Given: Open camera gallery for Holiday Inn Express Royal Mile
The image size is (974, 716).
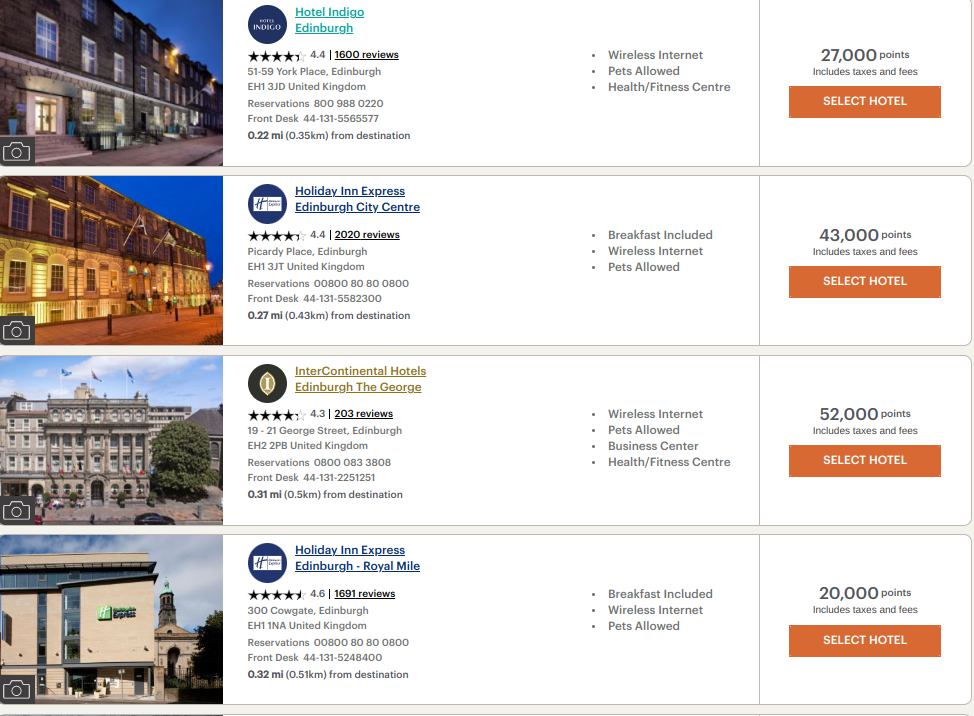Looking at the screenshot, I should pos(17,689).
